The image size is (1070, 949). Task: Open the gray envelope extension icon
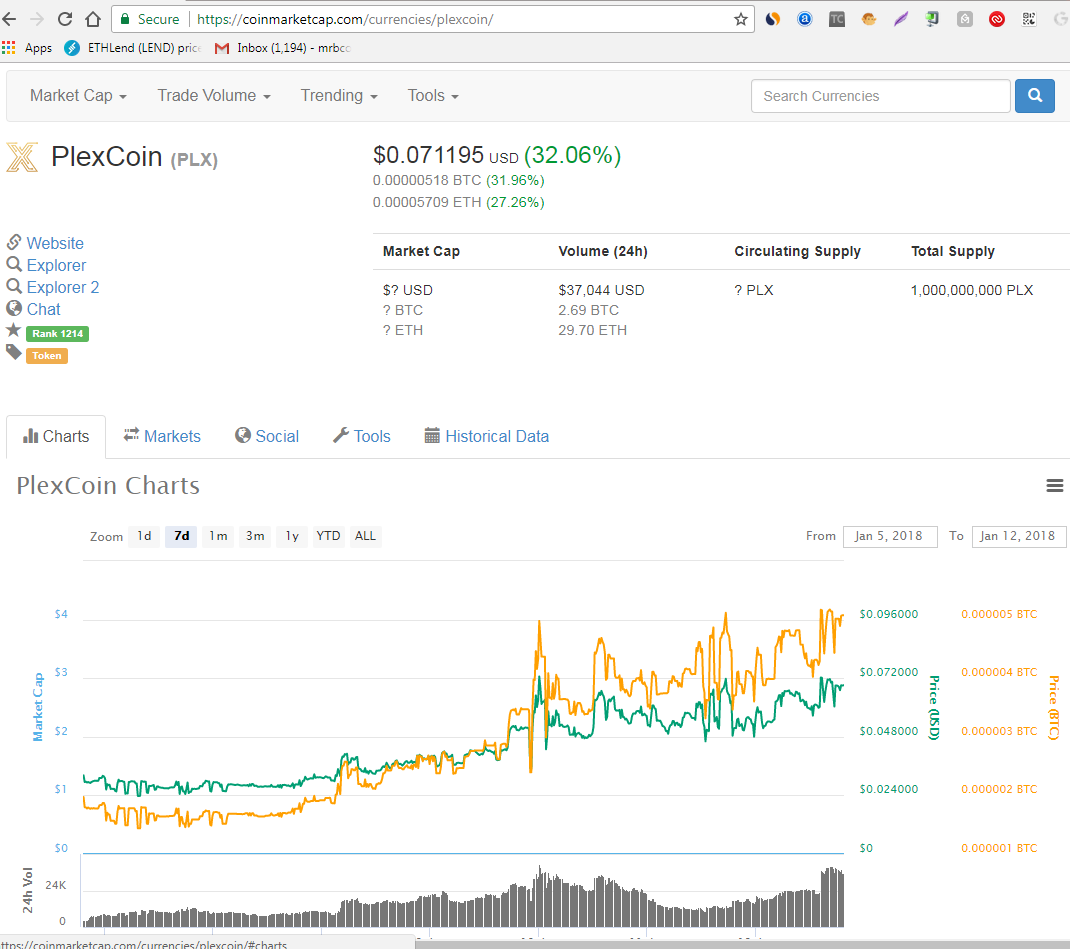click(964, 19)
